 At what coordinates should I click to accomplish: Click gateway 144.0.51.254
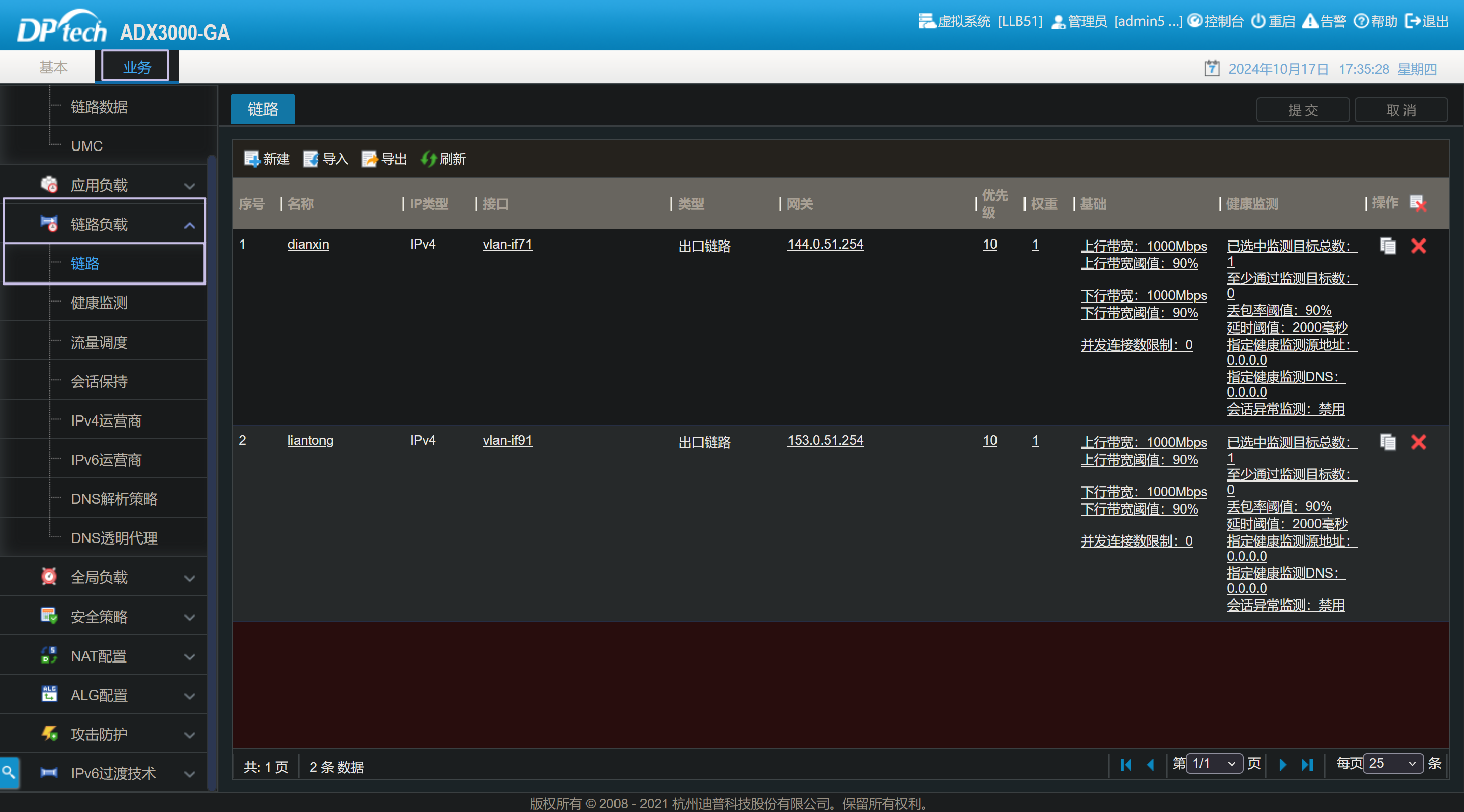pos(825,244)
